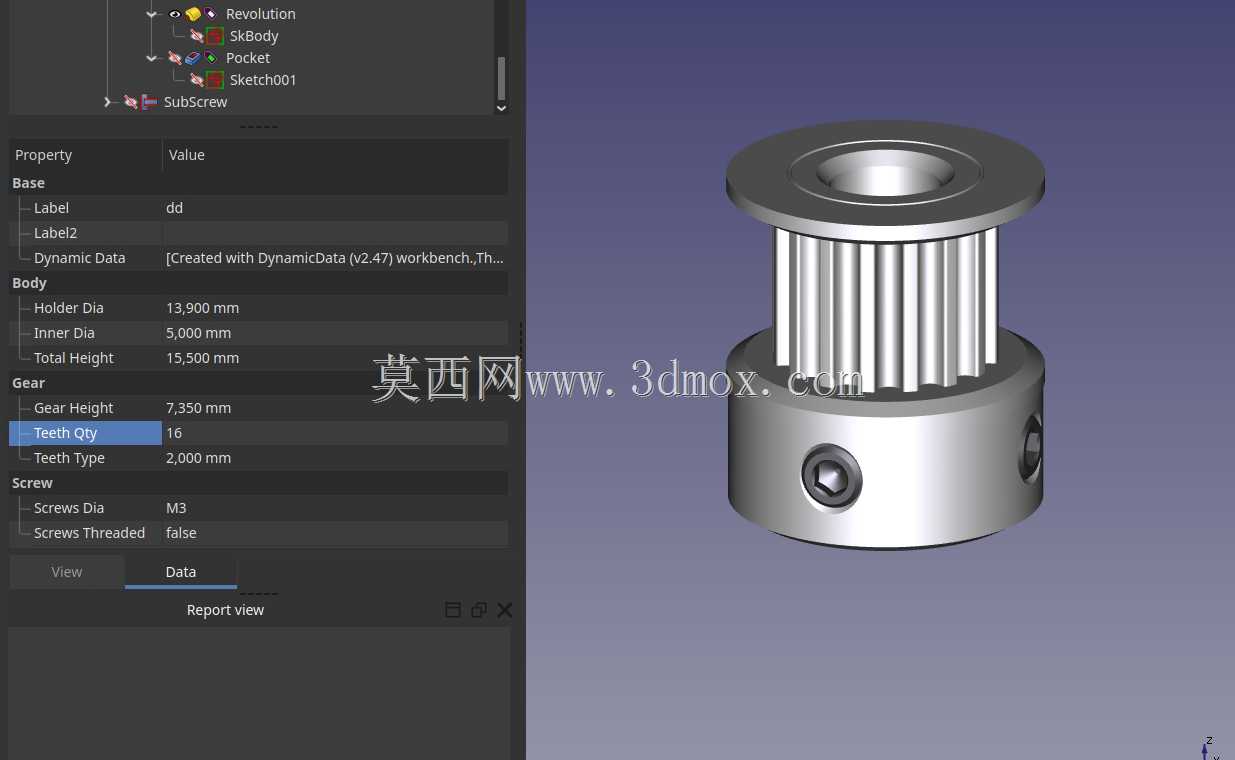Click the Sketch001 sketch icon
This screenshot has width=1235, height=760.
[x=215, y=80]
